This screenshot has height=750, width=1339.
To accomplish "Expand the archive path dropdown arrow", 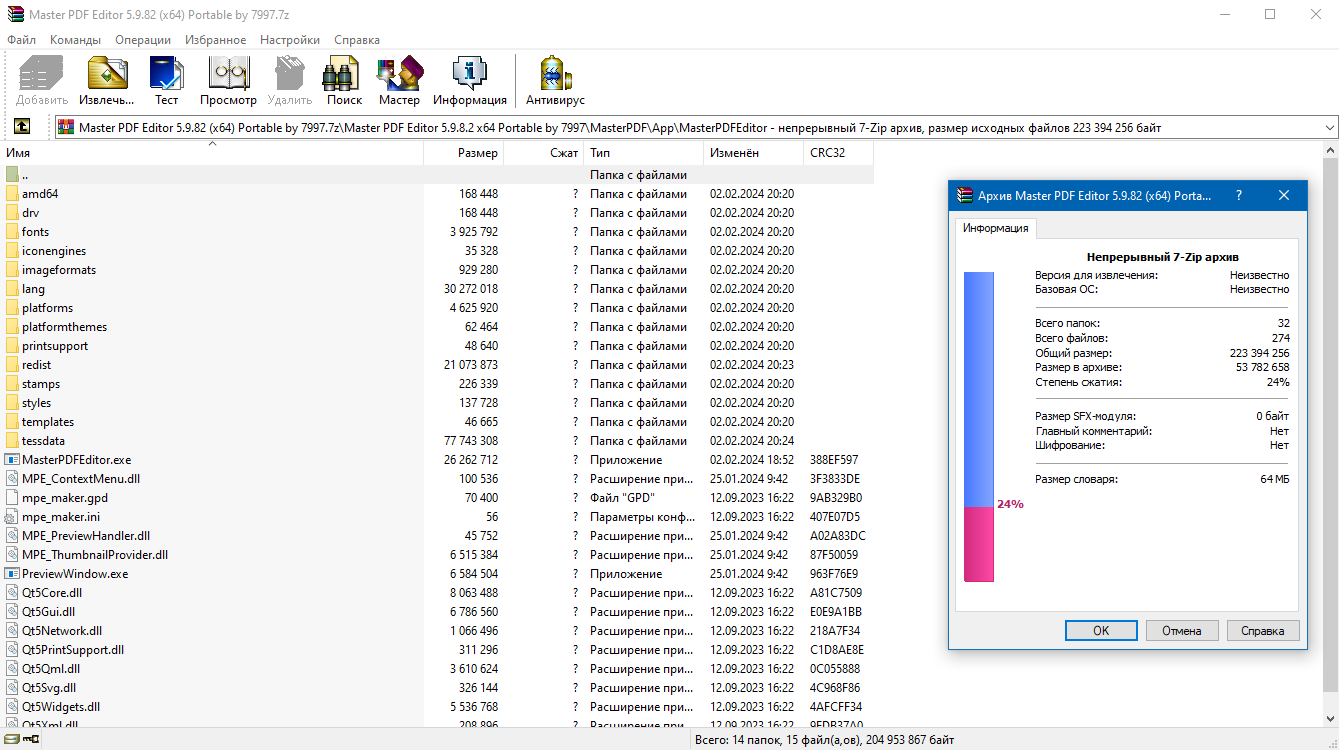I will click(1329, 128).
